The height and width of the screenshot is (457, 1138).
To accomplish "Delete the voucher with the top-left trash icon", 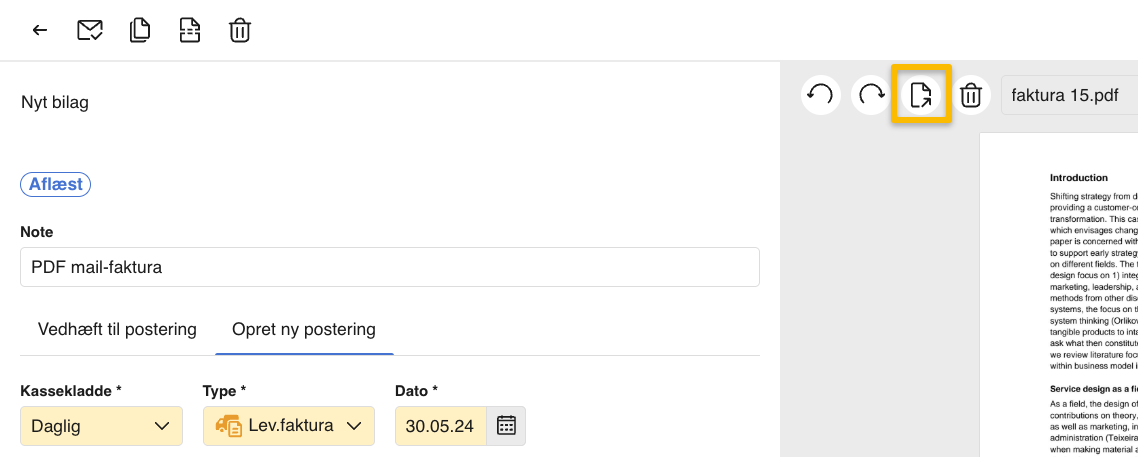I will [239, 30].
